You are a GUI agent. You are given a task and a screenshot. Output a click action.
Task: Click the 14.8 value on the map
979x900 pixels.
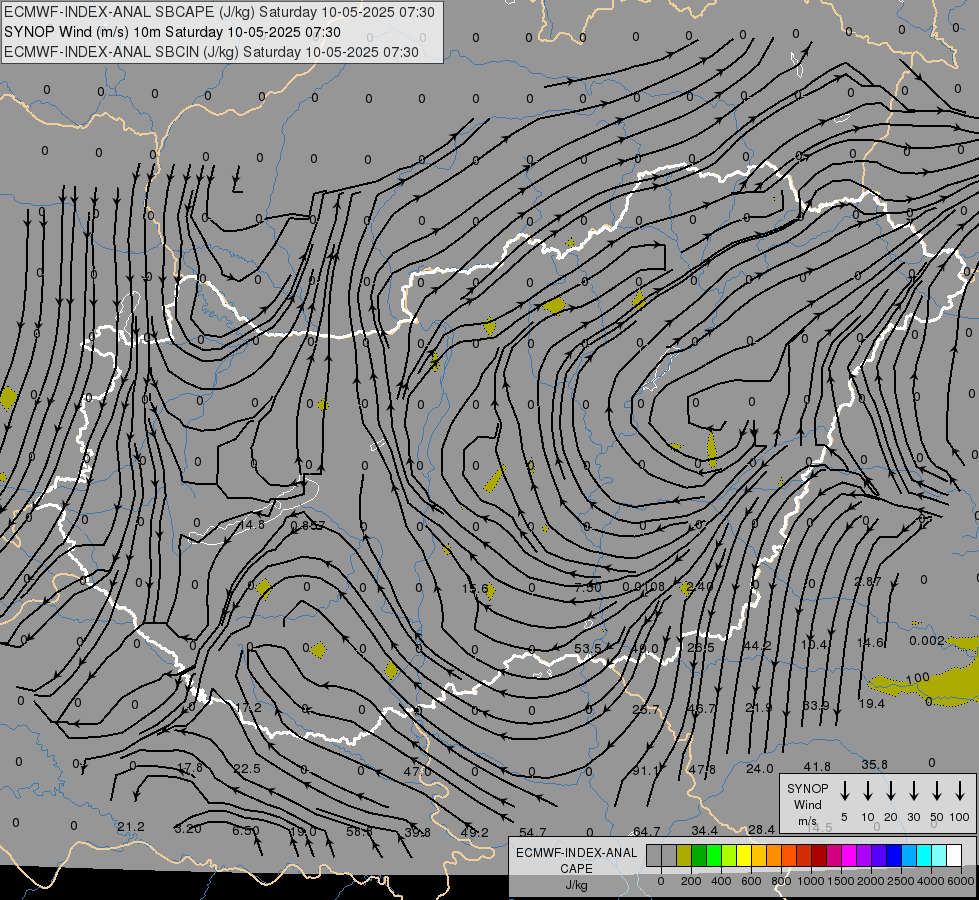[x=252, y=525]
